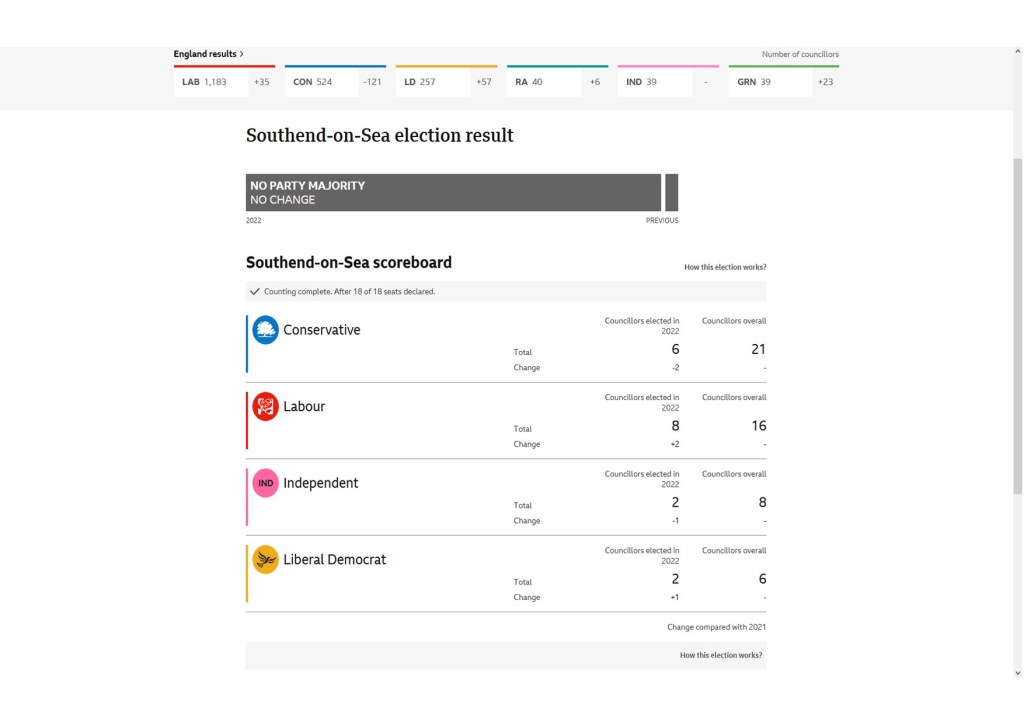Click the pink Independent IND badge
Image resolution: width=1024 pixels, height=723 pixels.
(x=265, y=483)
